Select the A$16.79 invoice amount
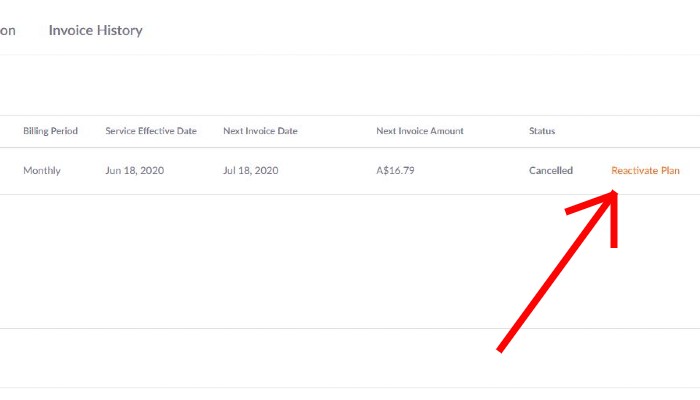This screenshot has width=700, height=400. (396, 171)
